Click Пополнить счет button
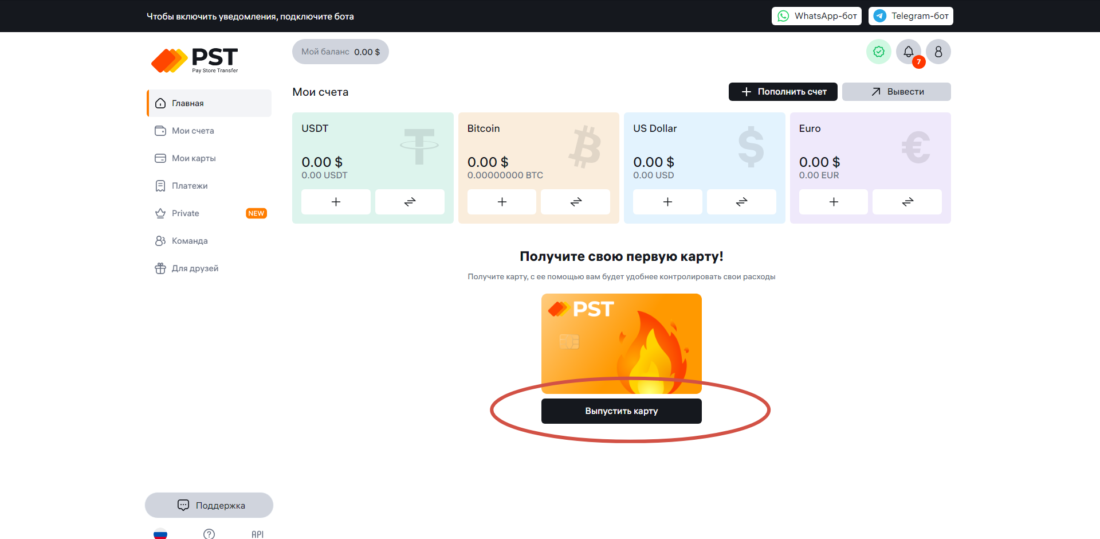 (x=783, y=92)
